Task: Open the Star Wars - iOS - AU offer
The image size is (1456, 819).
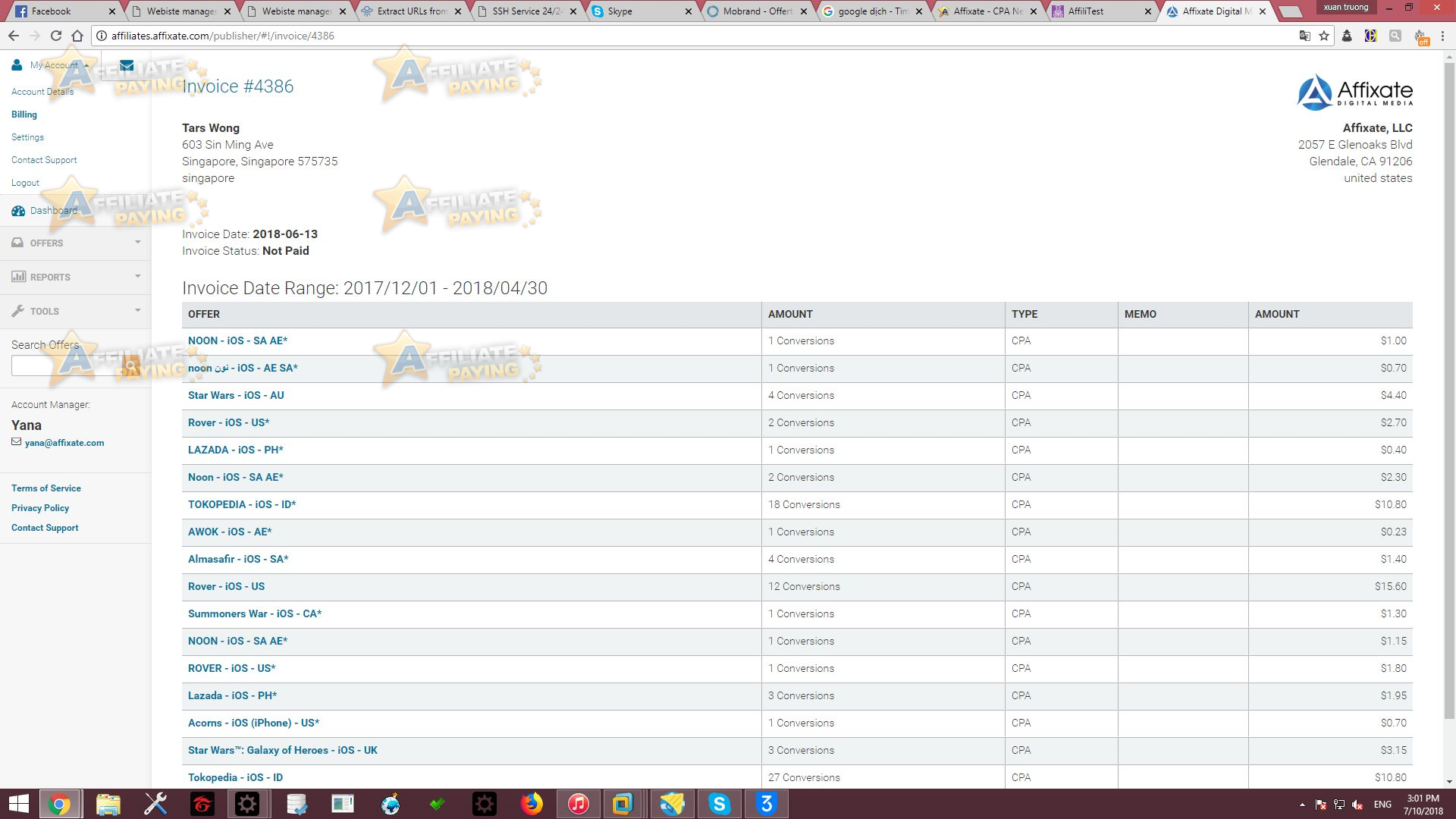Action: tap(236, 395)
